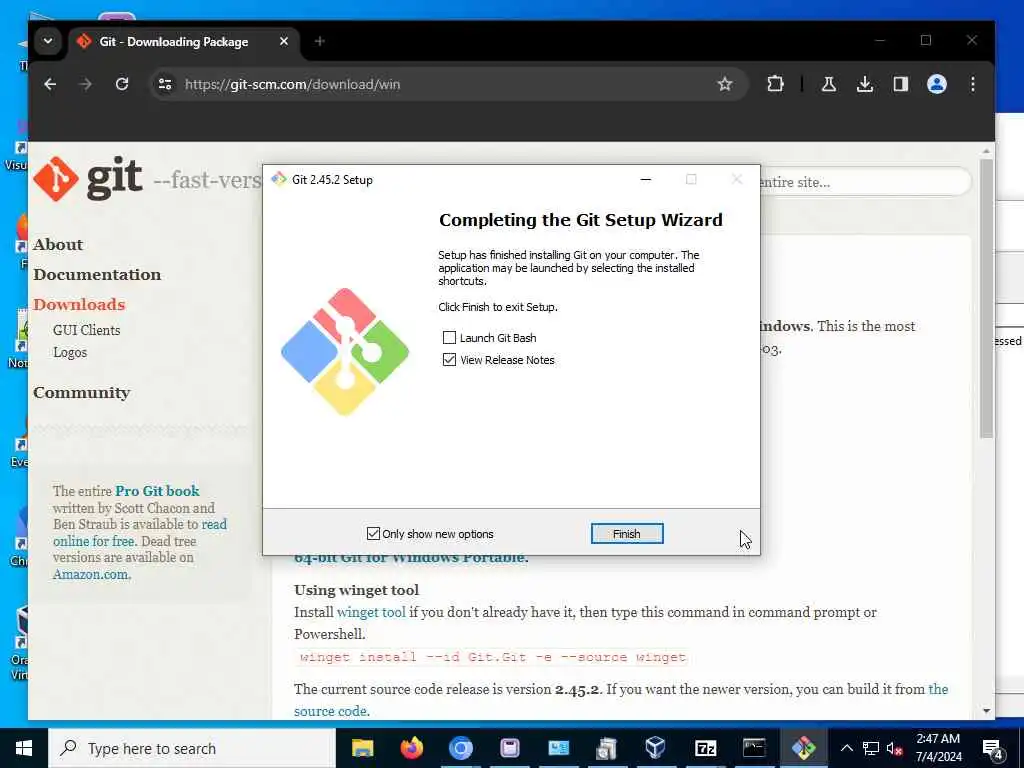Uncheck the View Release Notes checkbox

pyautogui.click(x=449, y=360)
